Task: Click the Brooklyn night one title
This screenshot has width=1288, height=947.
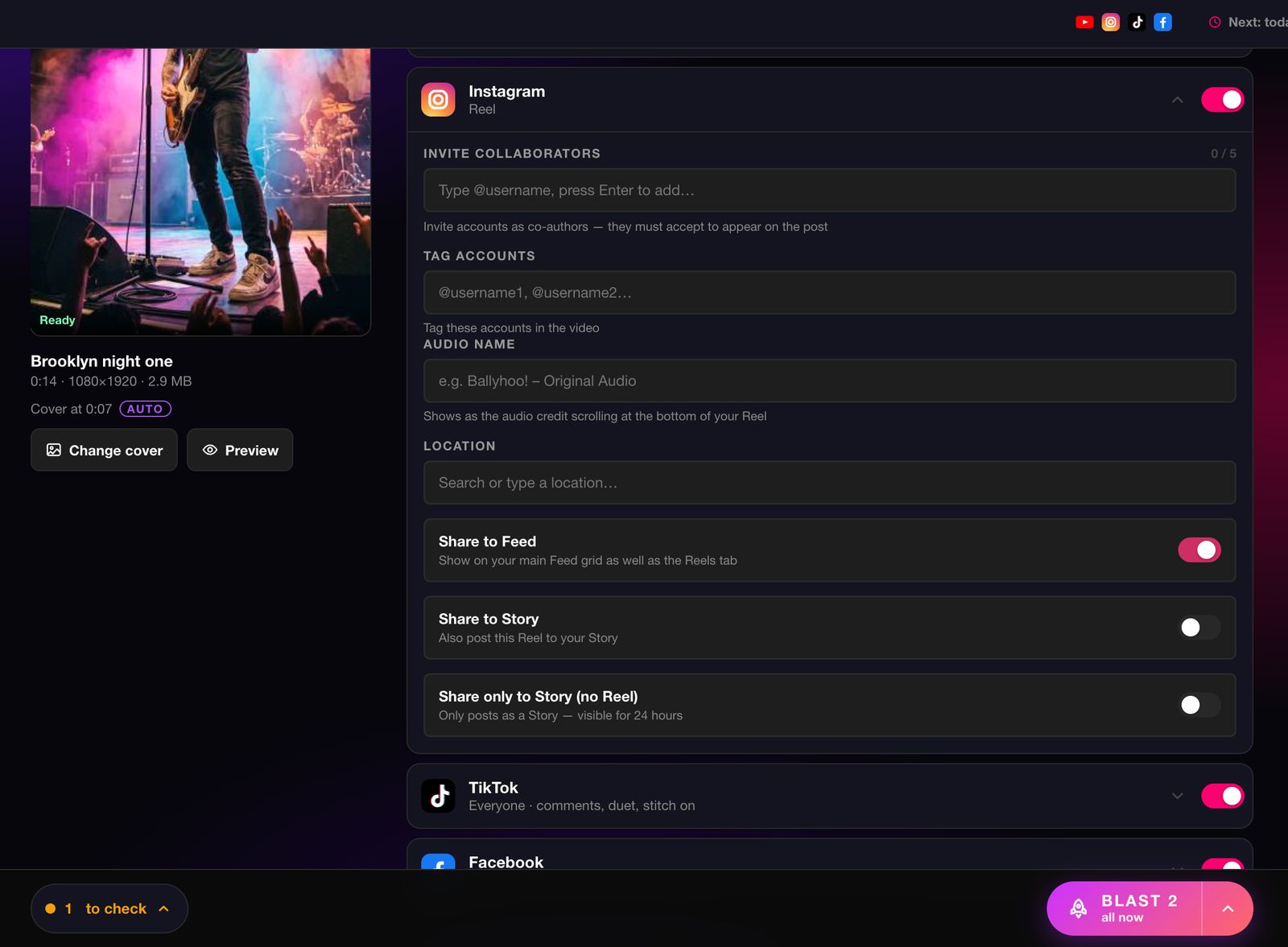Action: tap(101, 361)
